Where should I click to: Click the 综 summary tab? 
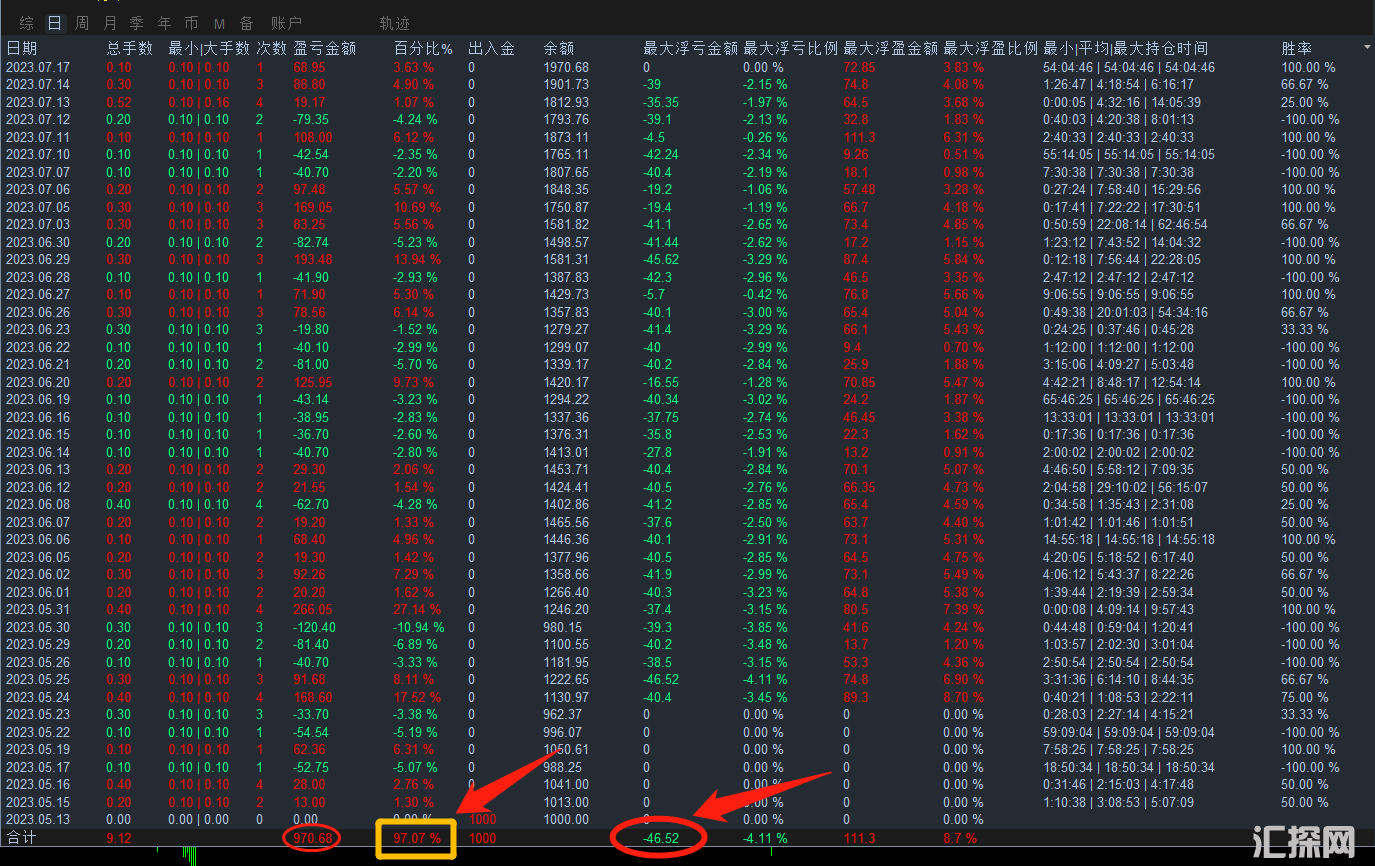click(27, 23)
